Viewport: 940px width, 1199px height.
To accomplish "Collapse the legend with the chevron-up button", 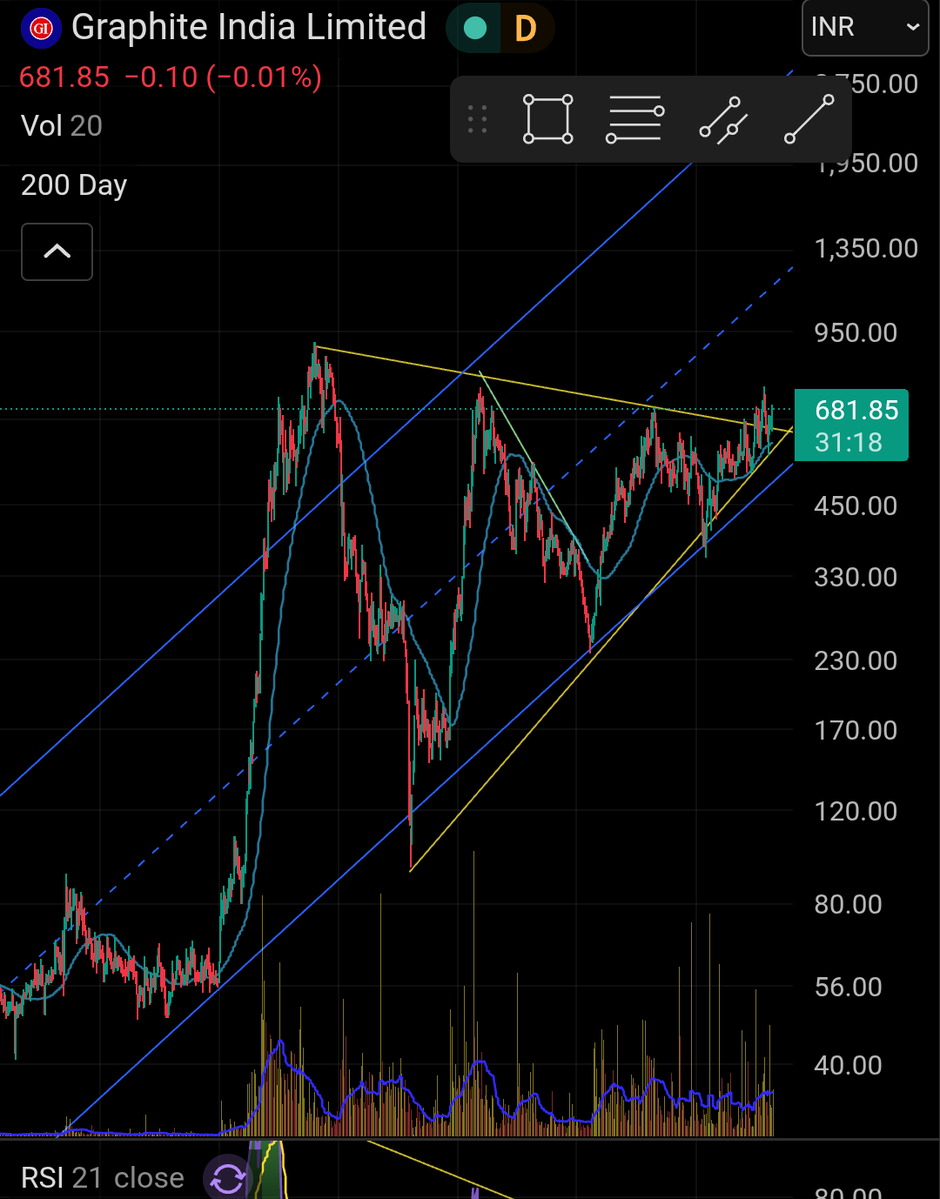I will (x=56, y=252).
